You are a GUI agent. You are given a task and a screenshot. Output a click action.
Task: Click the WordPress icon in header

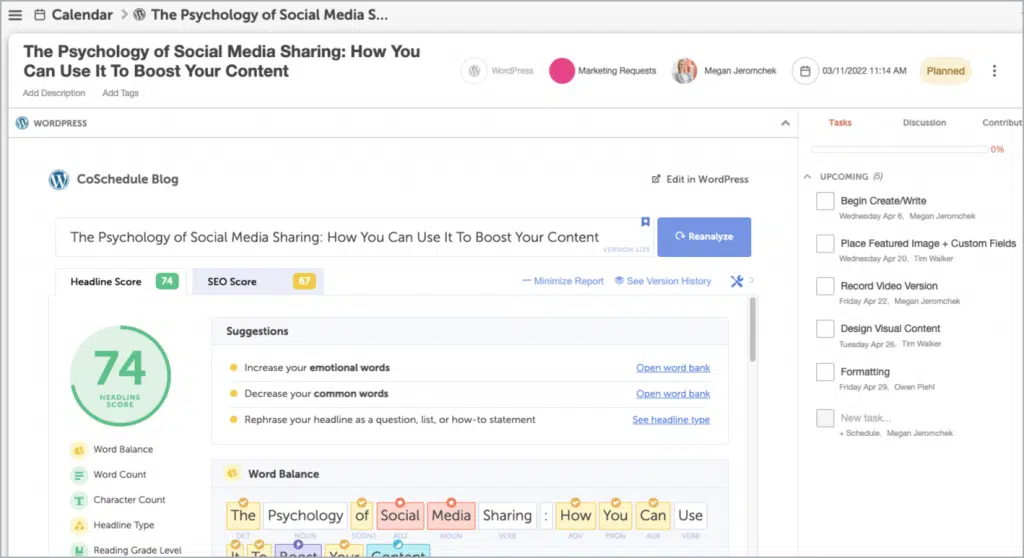pyautogui.click(x=474, y=71)
